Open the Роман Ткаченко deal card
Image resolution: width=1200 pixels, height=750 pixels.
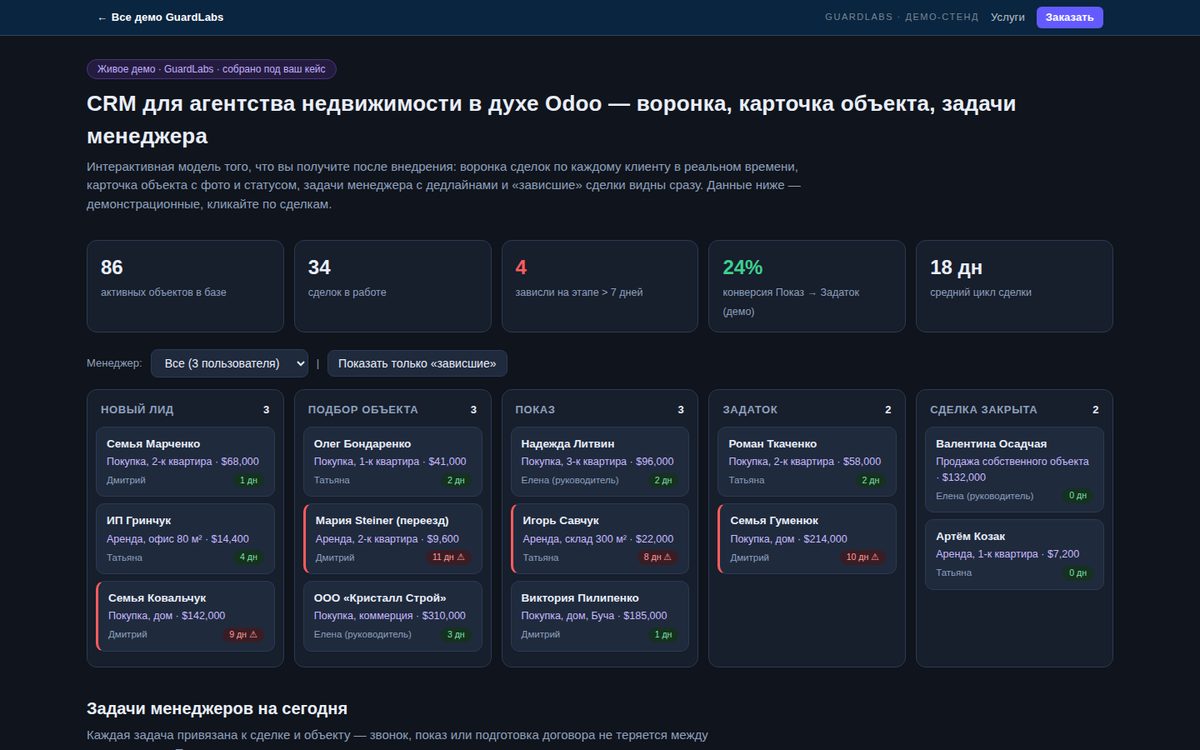pos(807,461)
